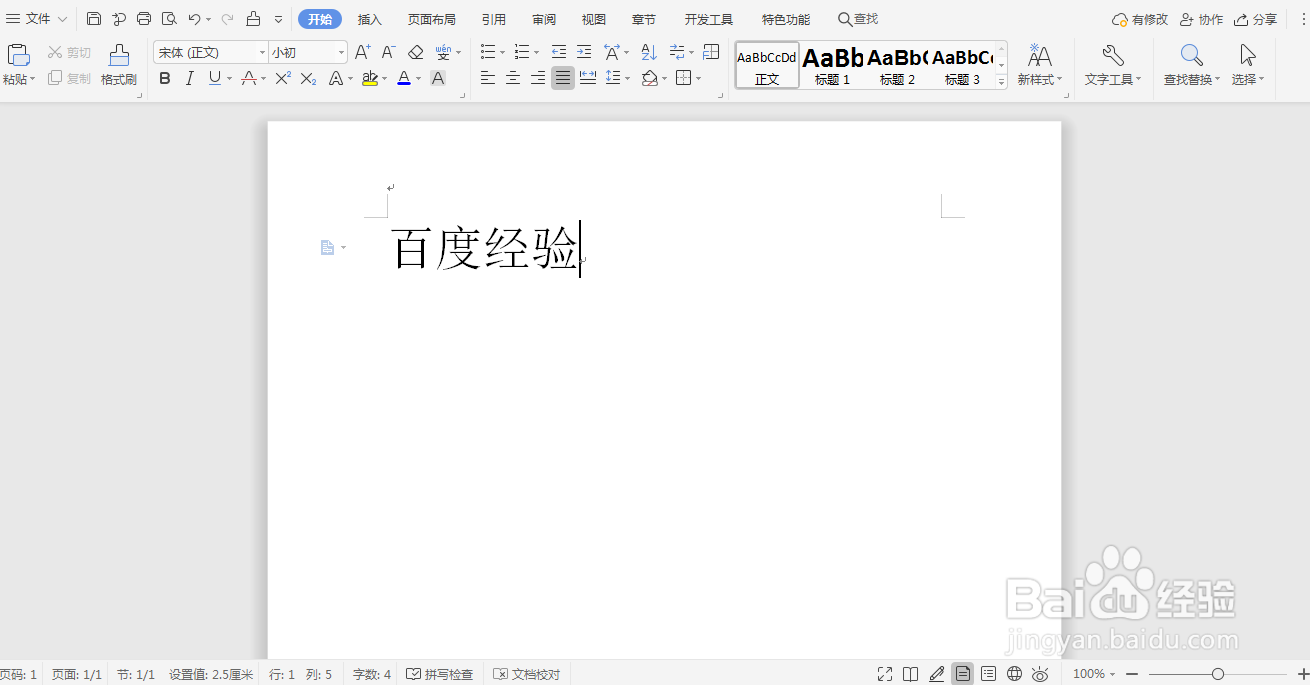Activate the web layout view icon
The height and width of the screenshot is (685, 1310).
tap(1013, 673)
